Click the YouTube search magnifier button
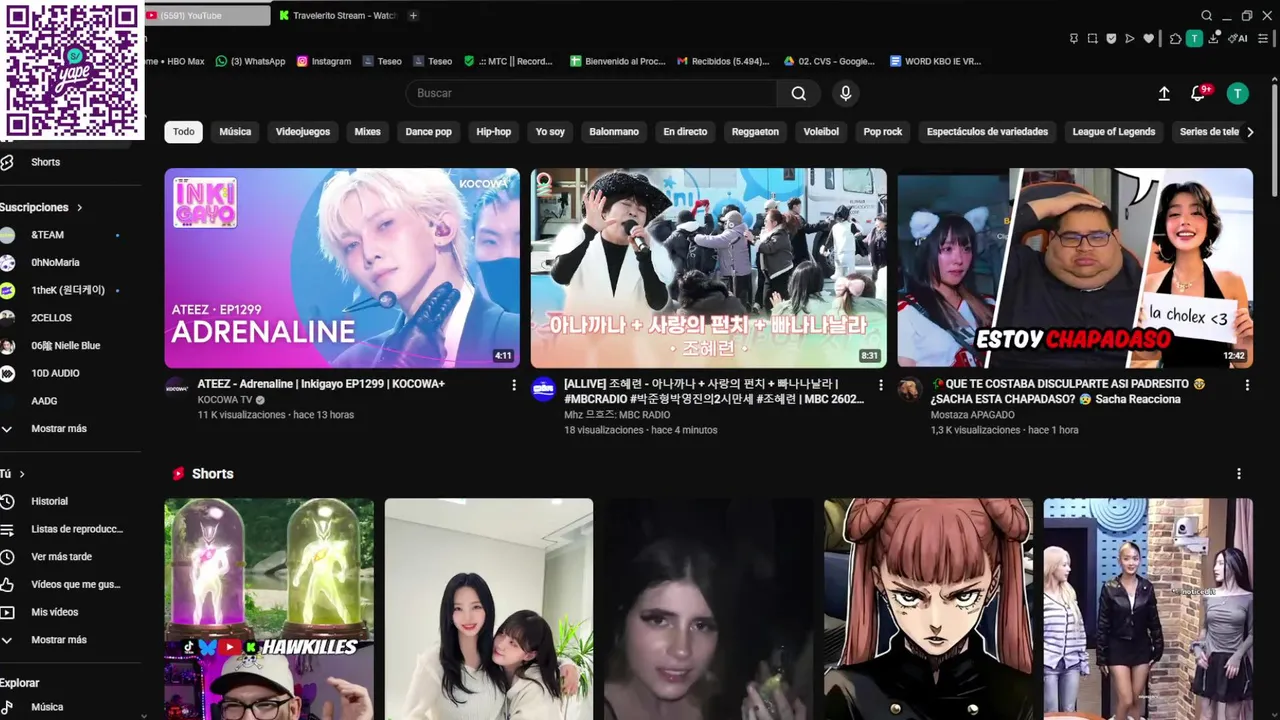The image size is (1280, 720). point(798,93)
